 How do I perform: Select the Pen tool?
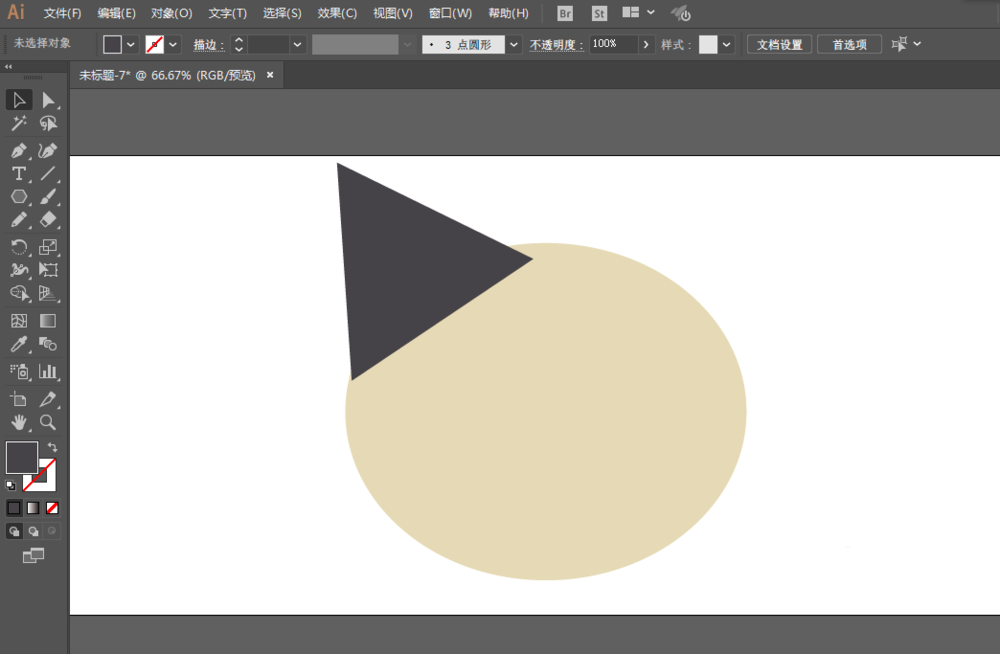click(18, 151)
